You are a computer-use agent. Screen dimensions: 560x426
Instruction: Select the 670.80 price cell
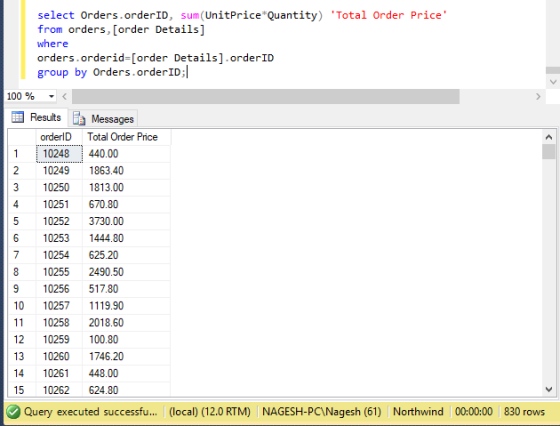click(x=126, y=204)
